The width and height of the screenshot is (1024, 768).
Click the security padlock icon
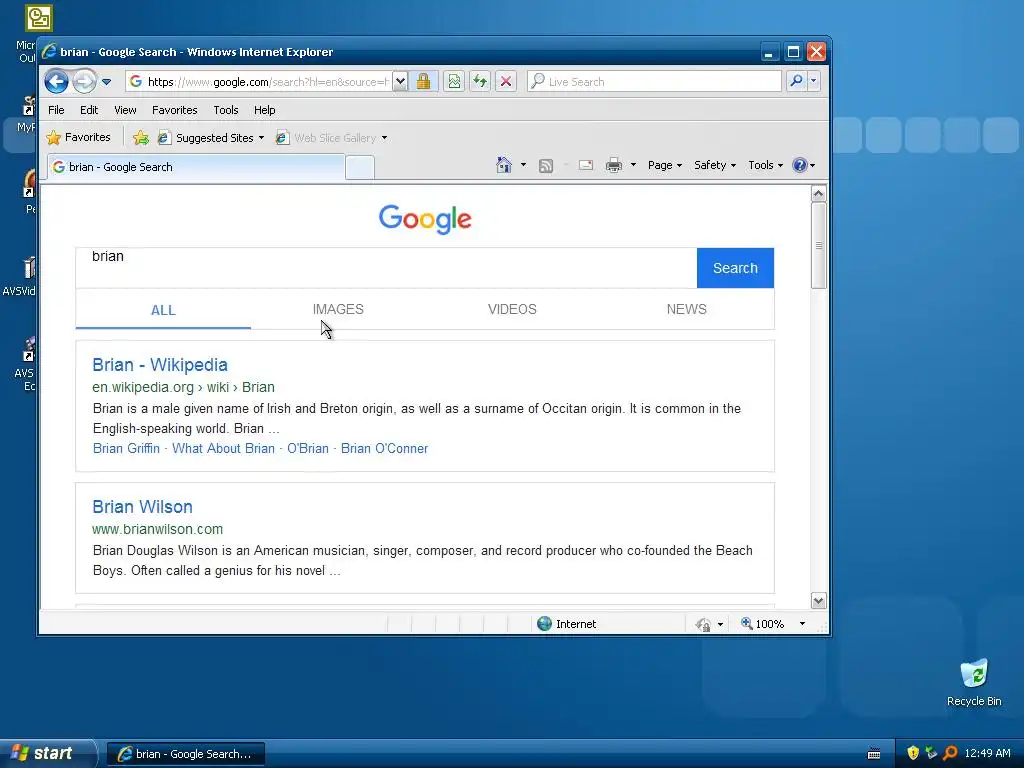423,82
